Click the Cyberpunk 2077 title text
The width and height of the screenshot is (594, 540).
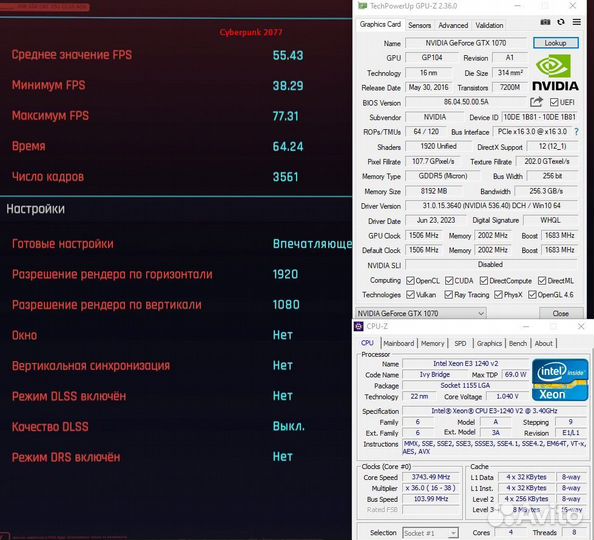coord(251,32)
